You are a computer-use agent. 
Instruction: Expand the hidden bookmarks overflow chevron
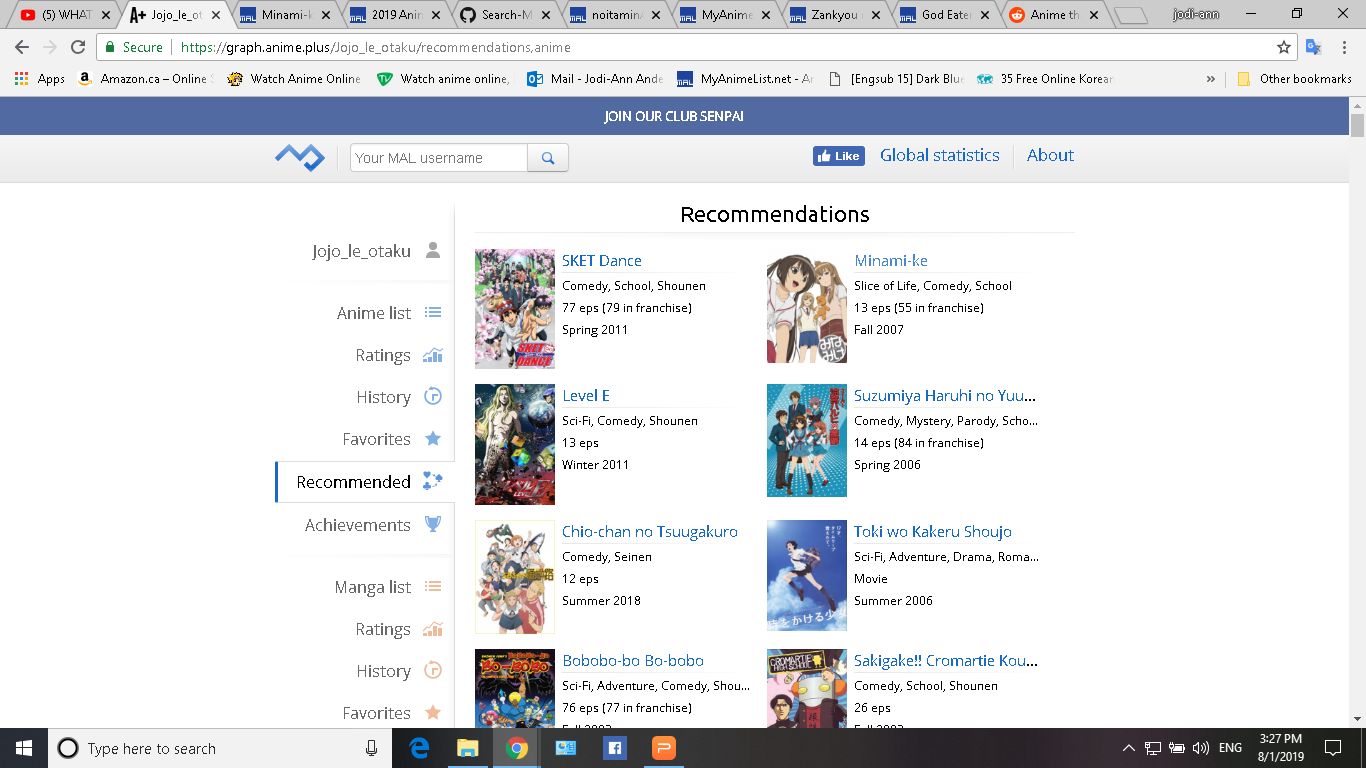(x=1211, y=79)
